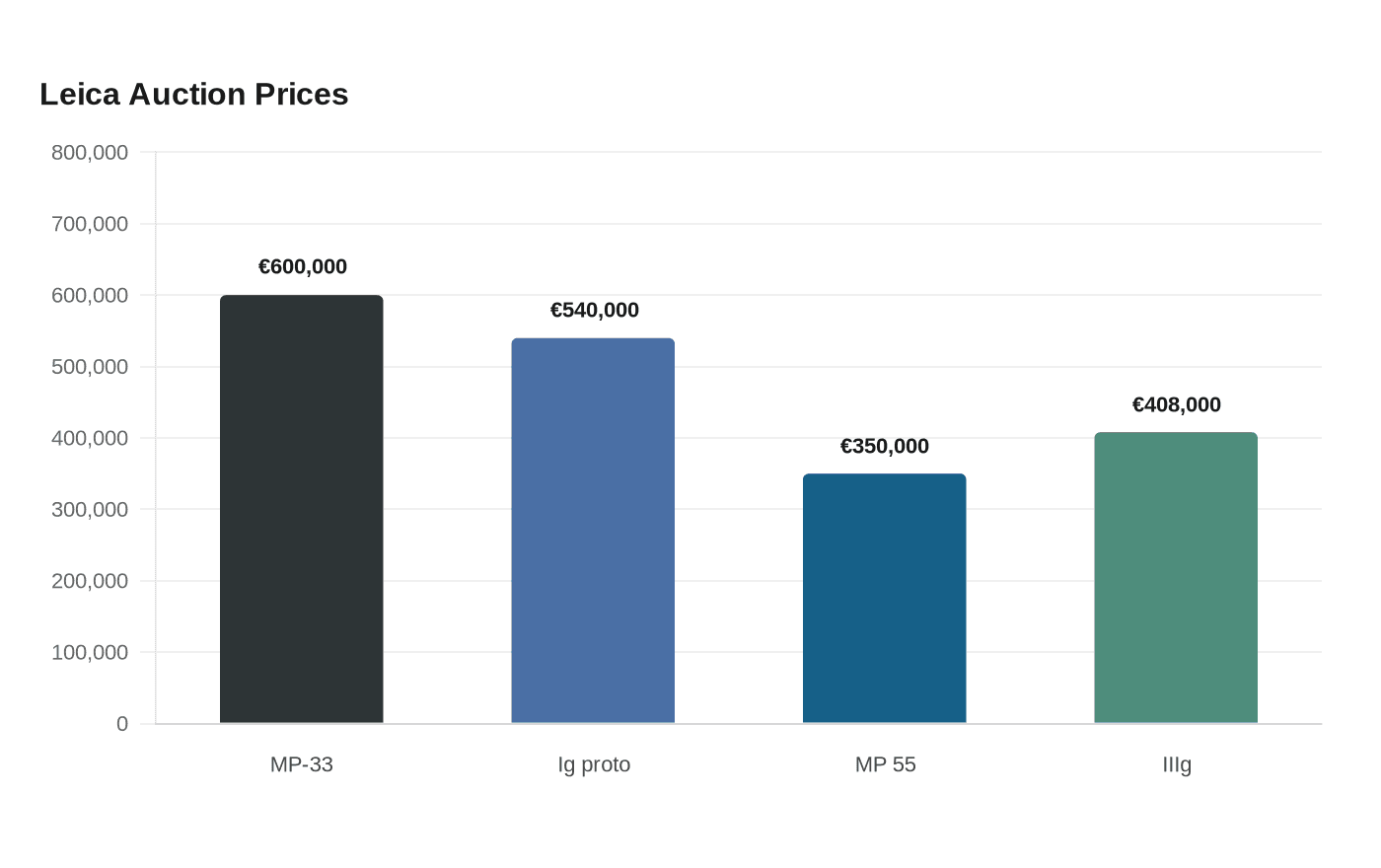
Task: Click the 500,000 y-axis tick label
Action: (x=90, y=367)
